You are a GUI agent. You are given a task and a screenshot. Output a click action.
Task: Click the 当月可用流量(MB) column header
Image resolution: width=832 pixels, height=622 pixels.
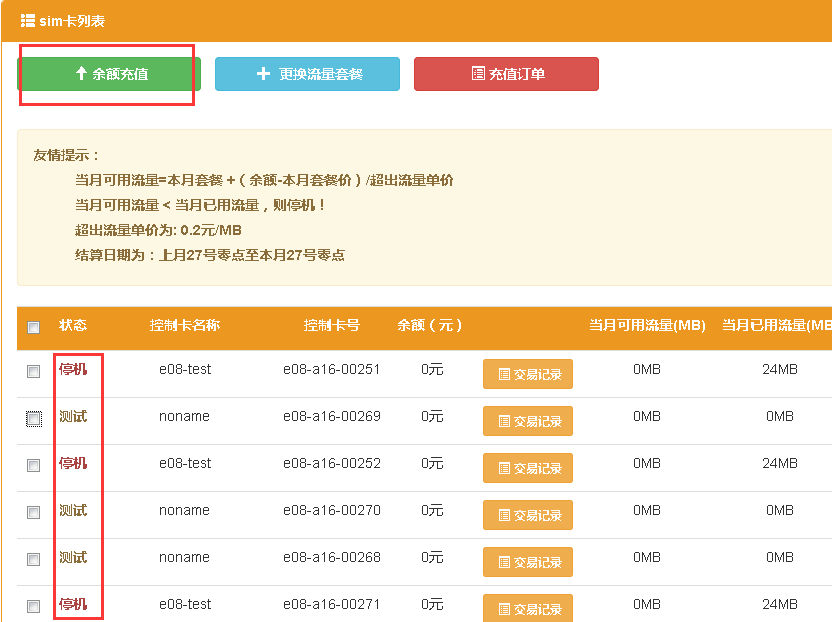click(x=647, y=325)
